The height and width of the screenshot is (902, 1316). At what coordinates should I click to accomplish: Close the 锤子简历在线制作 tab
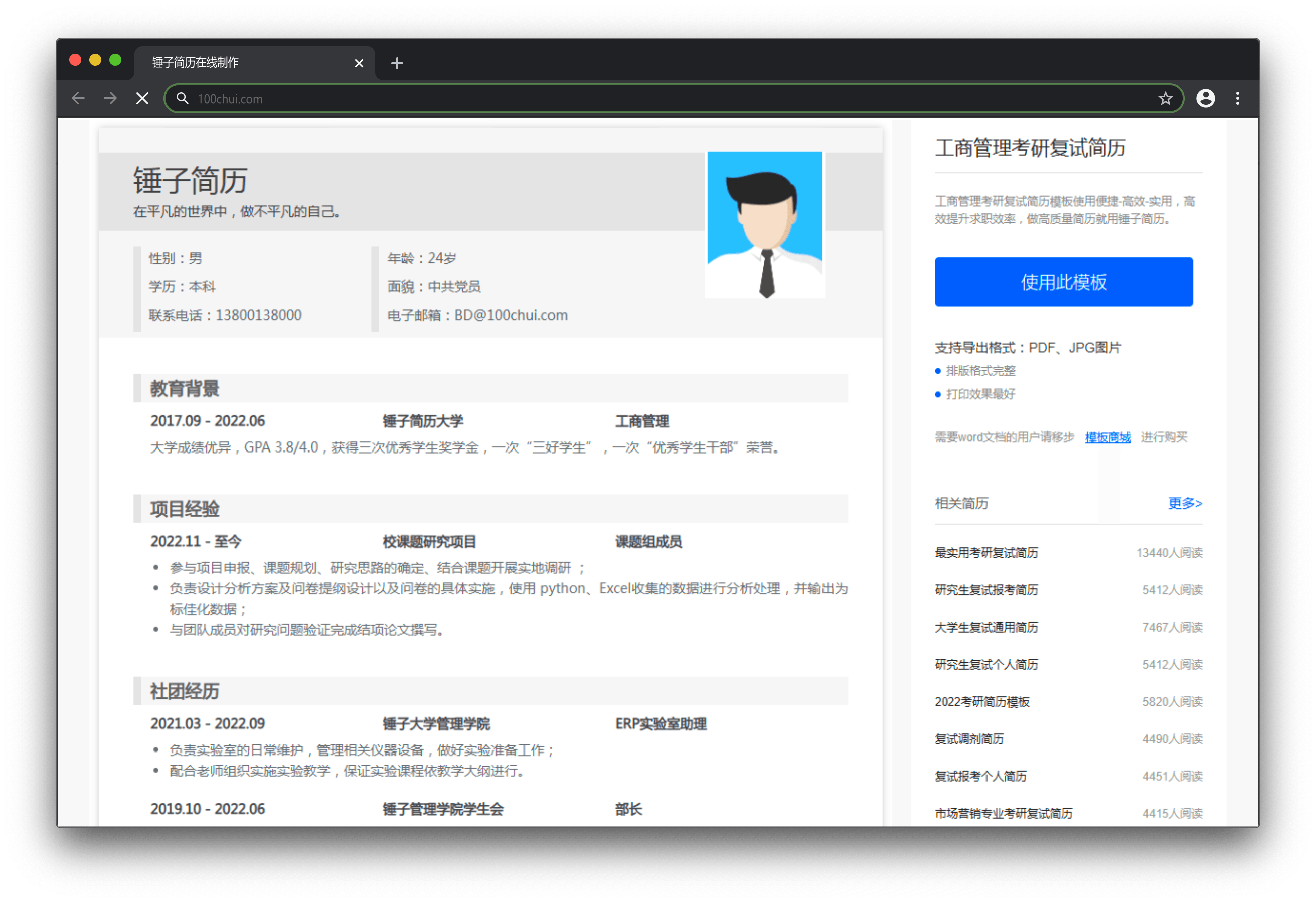pos(359,63)
